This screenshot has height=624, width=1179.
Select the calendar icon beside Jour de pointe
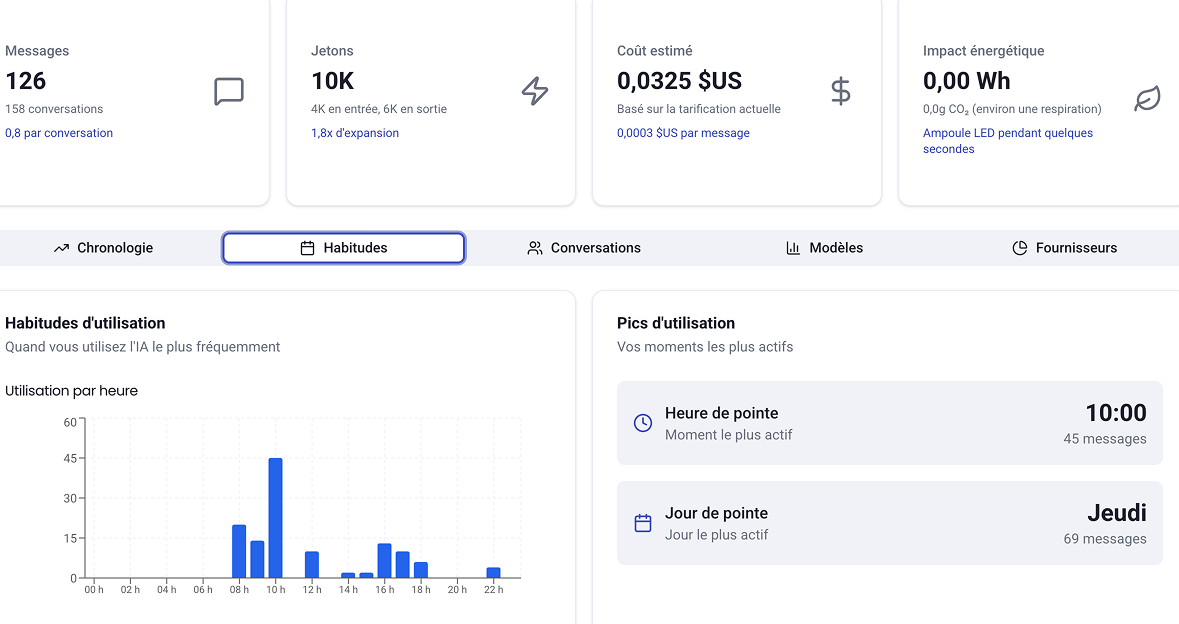coord(641,522)
